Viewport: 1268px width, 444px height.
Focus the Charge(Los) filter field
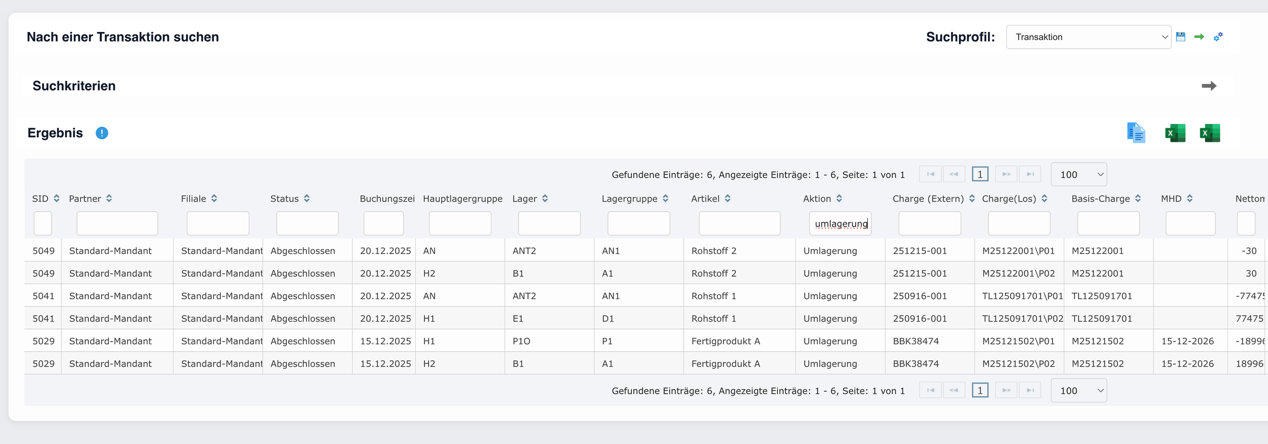pos(1019,223)
